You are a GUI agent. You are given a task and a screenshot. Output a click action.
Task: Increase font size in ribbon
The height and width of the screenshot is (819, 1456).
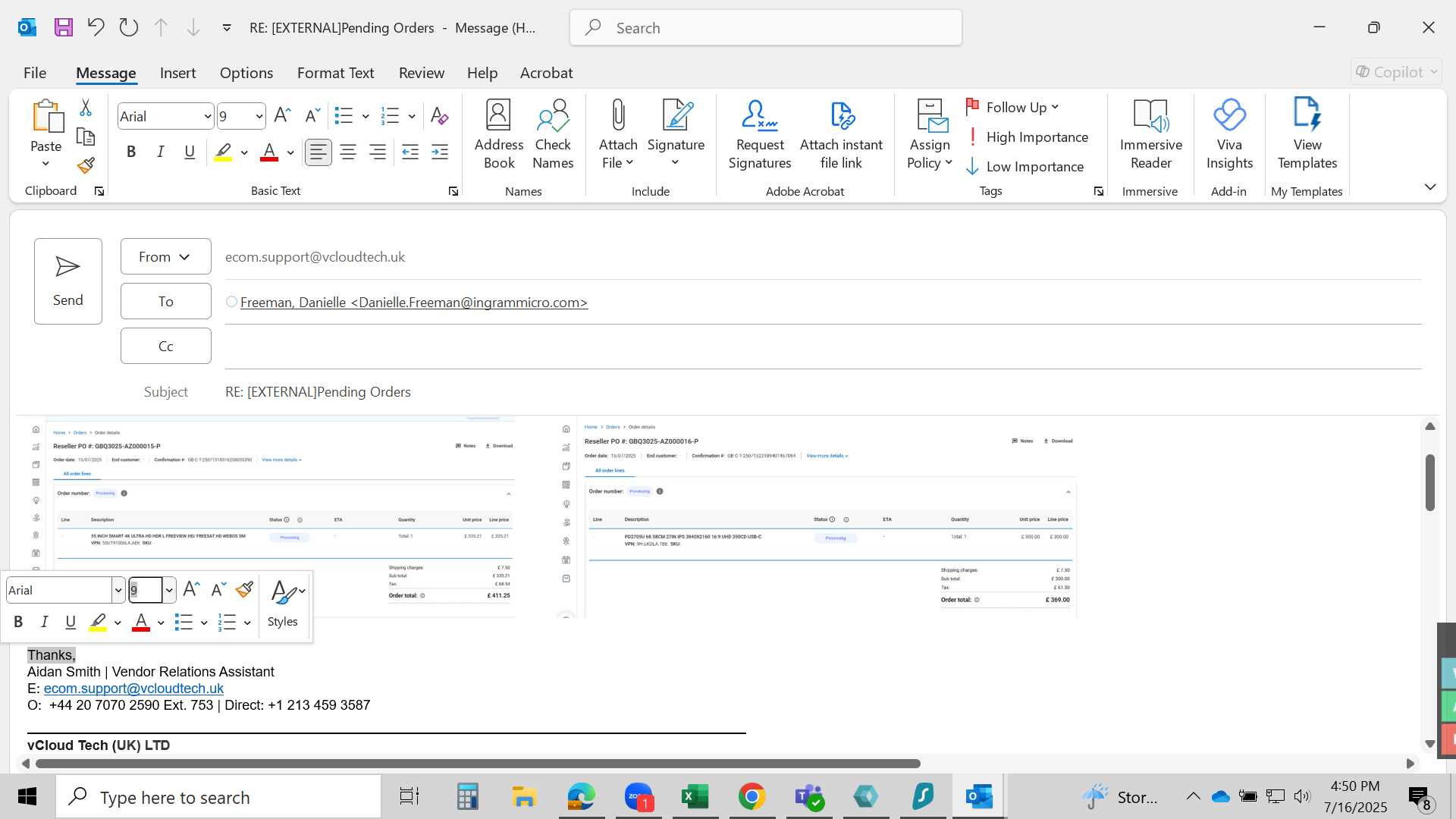[x=282, y=116]
